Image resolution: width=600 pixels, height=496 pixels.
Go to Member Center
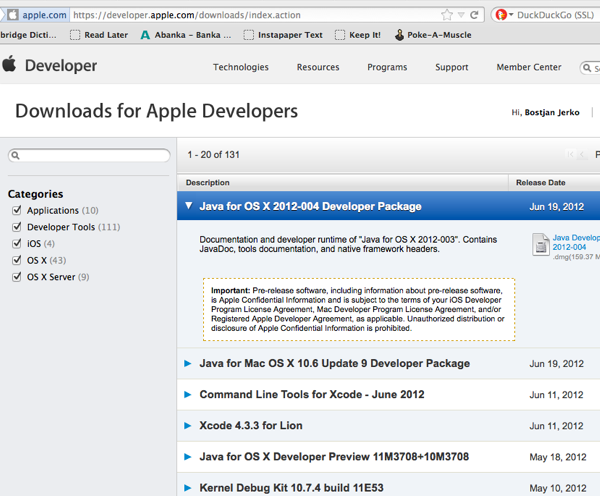coord(529,67)
